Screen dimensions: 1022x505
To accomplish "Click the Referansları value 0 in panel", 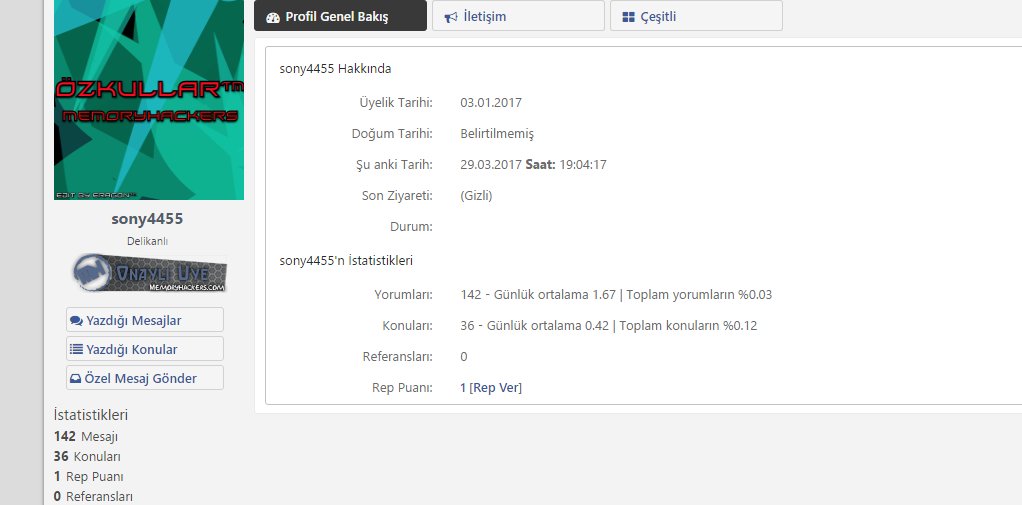I will 463,356.
